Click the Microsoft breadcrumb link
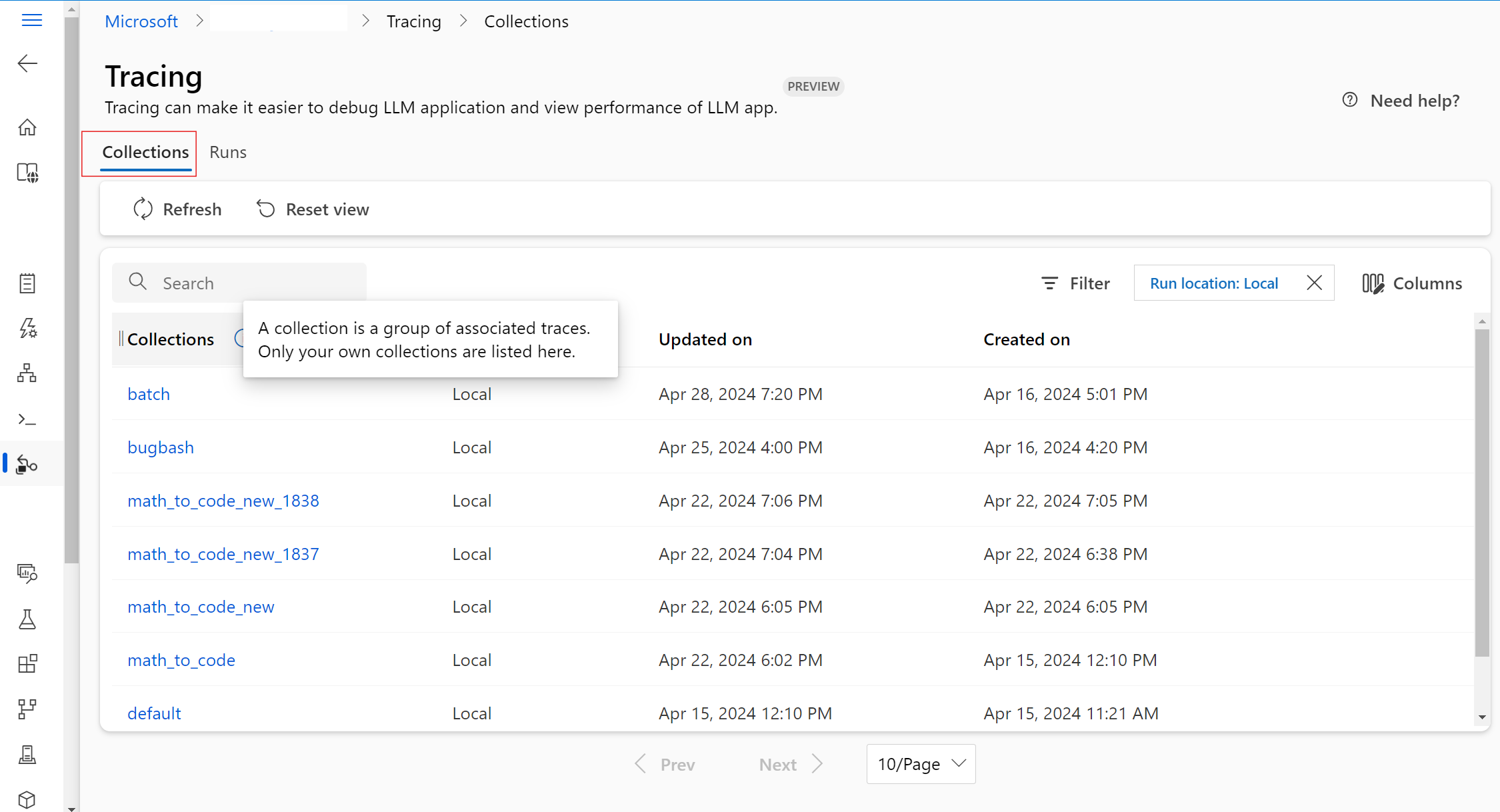 (x=141, y=21)
